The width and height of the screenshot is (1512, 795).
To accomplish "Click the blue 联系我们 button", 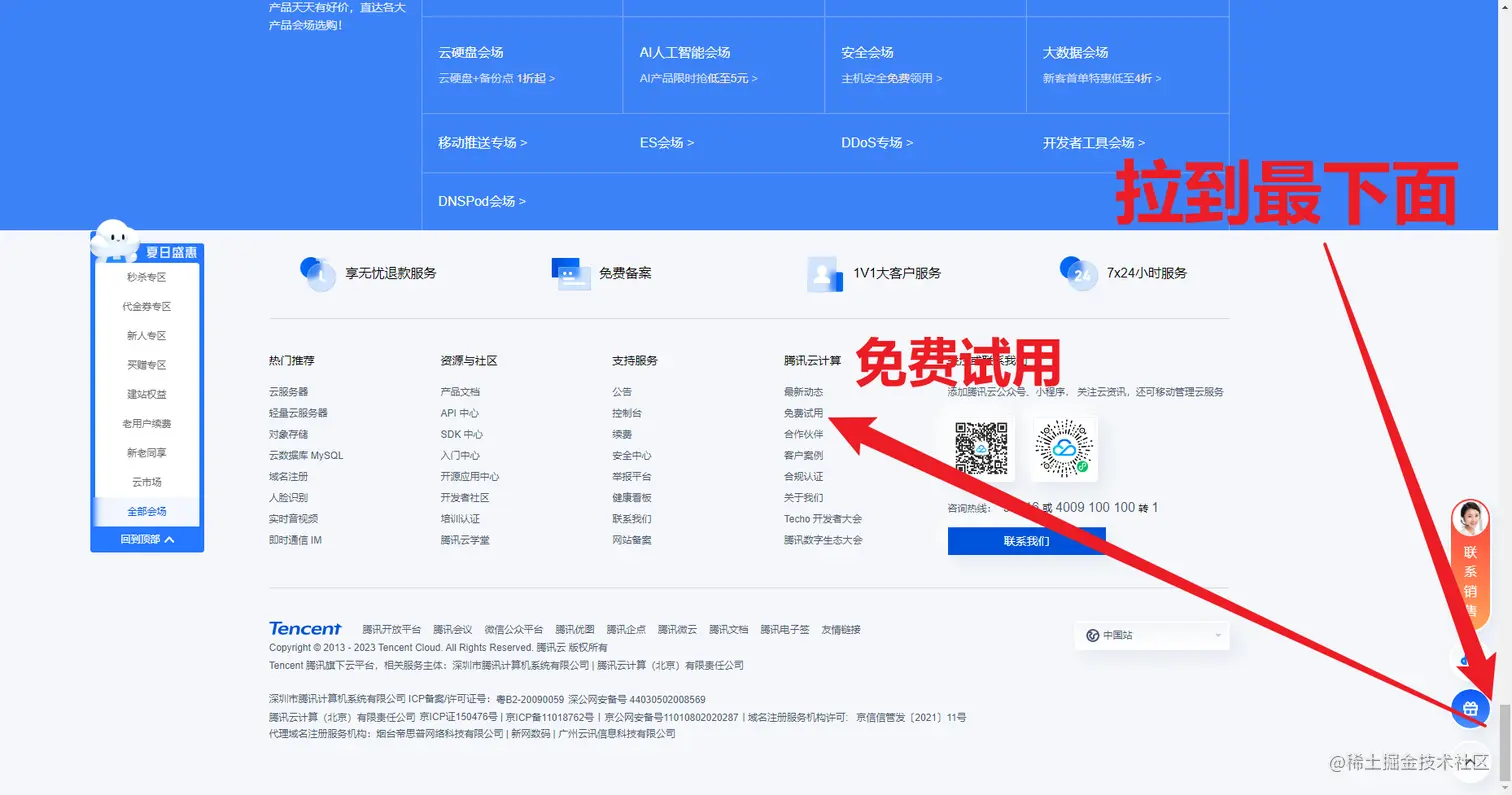I will tap(1026, 541).
